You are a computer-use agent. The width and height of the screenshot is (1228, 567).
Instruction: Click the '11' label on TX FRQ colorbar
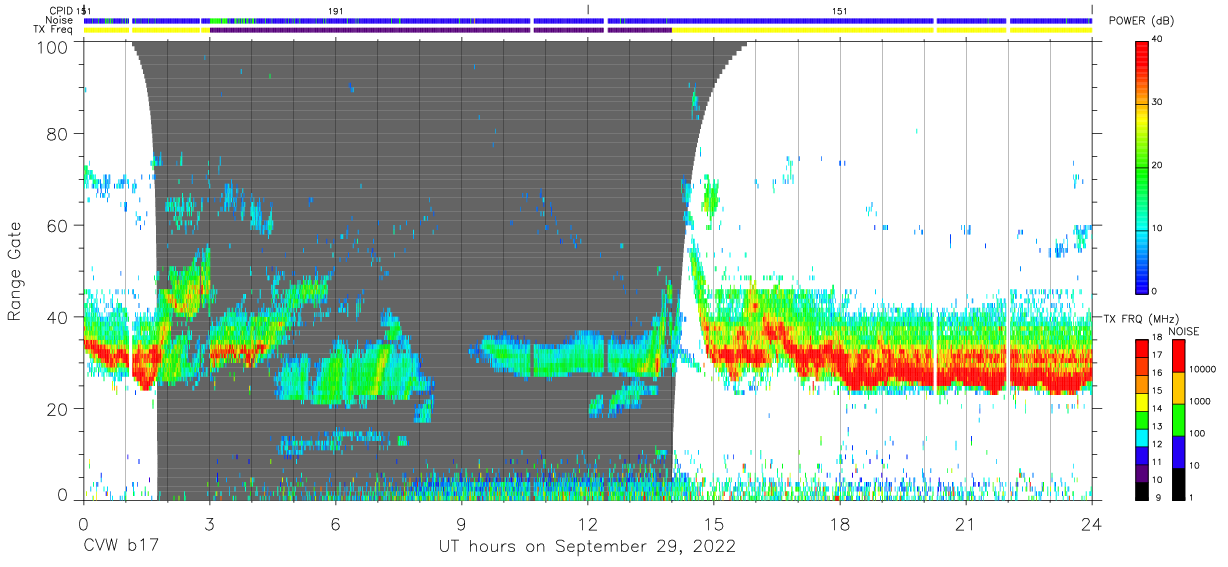1158,461
